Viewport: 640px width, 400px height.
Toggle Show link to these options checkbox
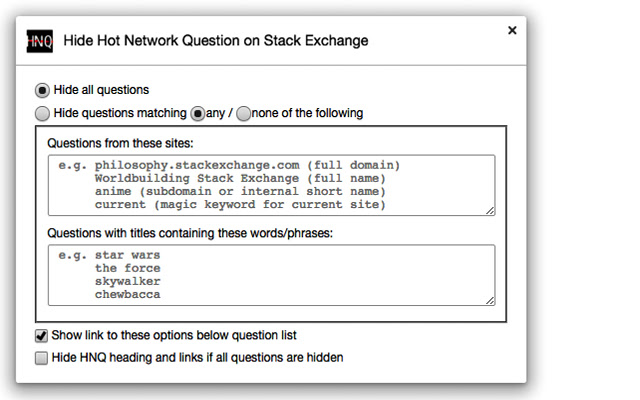pos(41,336)
